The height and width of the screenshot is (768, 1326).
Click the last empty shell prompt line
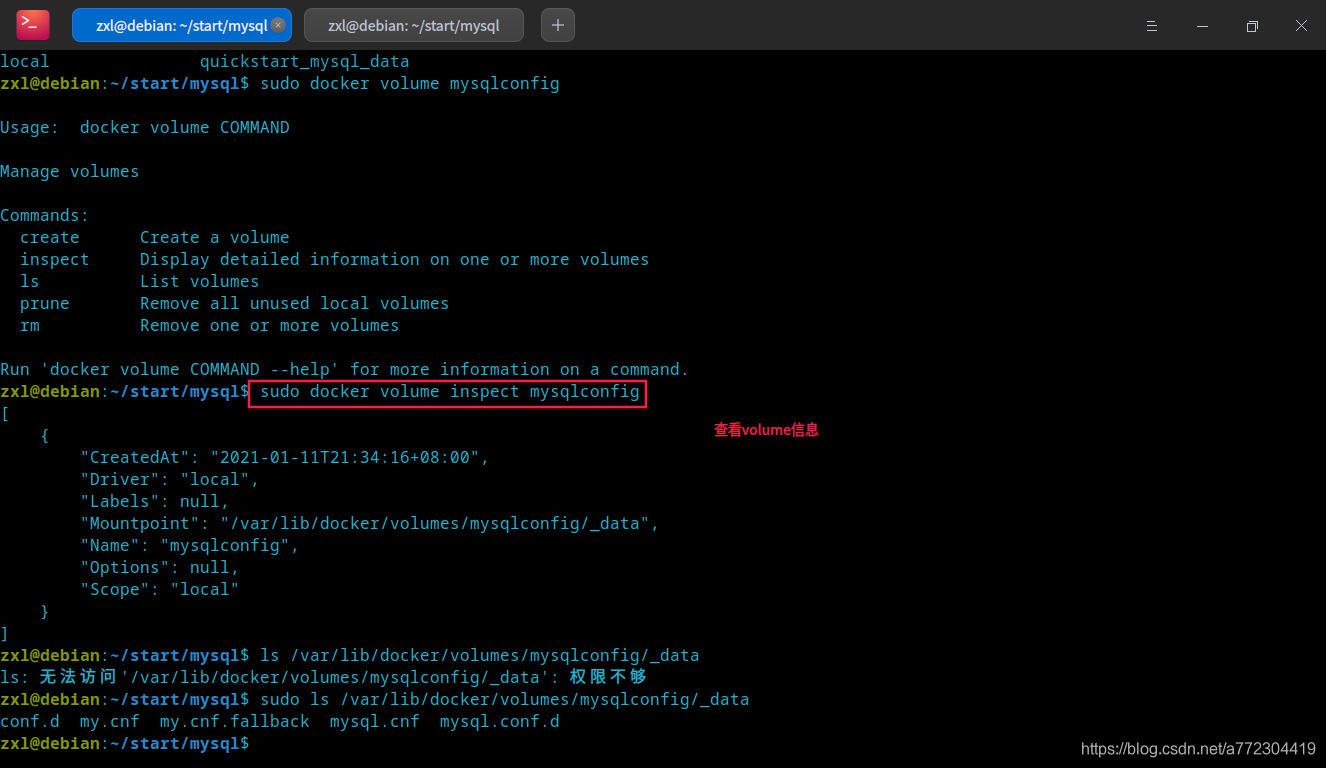tap(125, 744)
